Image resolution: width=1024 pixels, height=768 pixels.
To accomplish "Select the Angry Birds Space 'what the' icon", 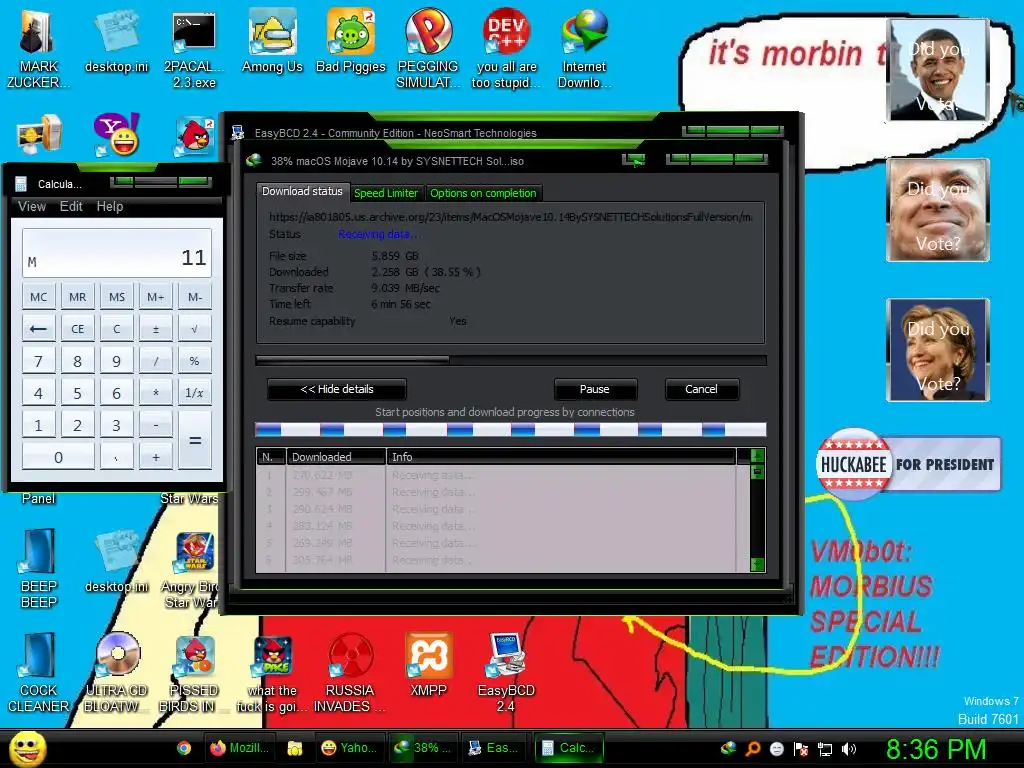I will [x=272, y=673].
